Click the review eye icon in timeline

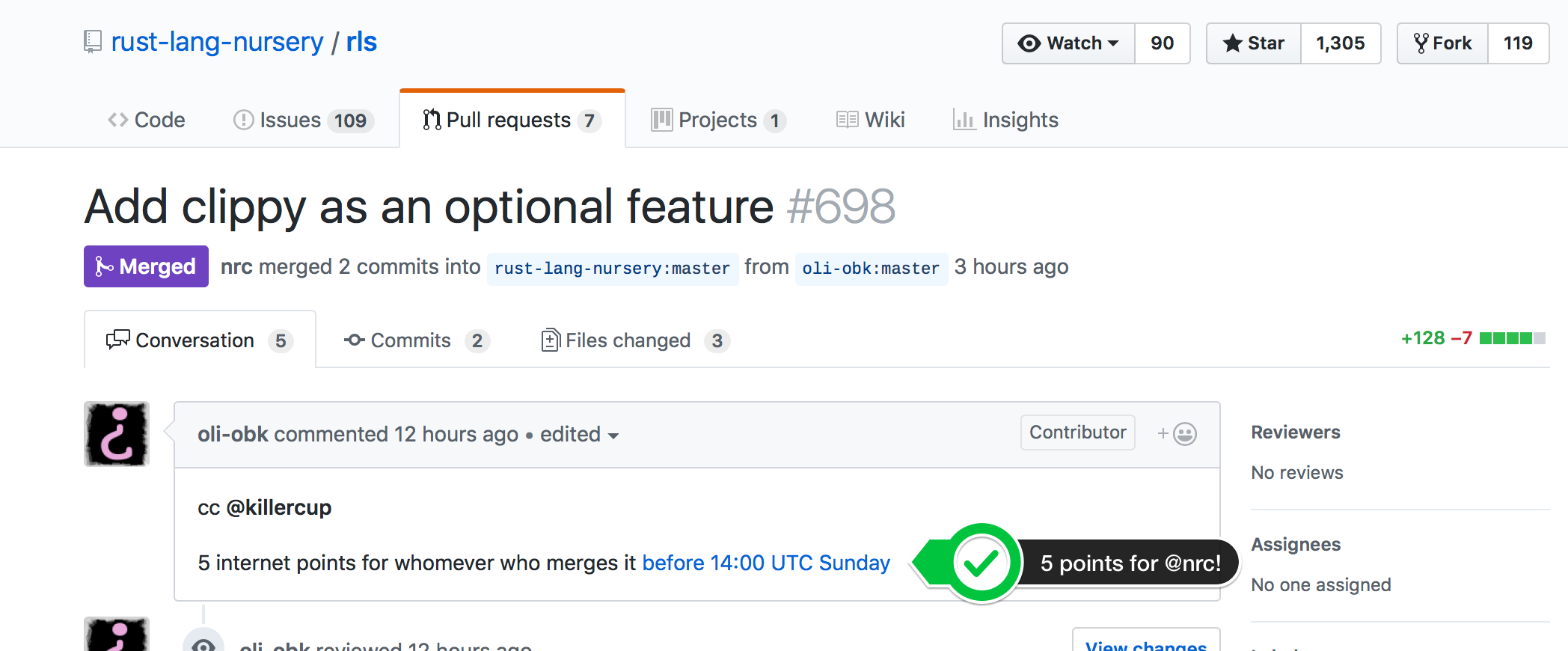pos(203,644)
